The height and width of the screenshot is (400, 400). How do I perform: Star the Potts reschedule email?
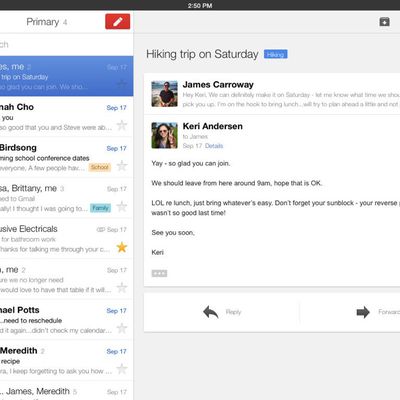click(122, 328)
